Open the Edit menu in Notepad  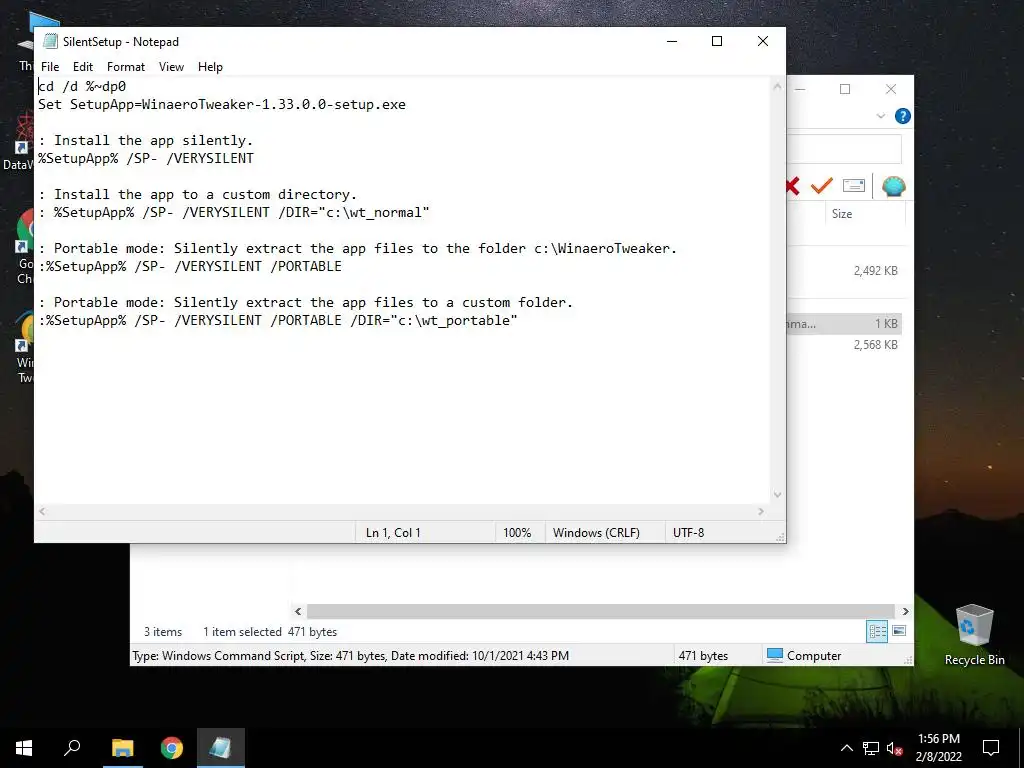click(x=82, y=67)
